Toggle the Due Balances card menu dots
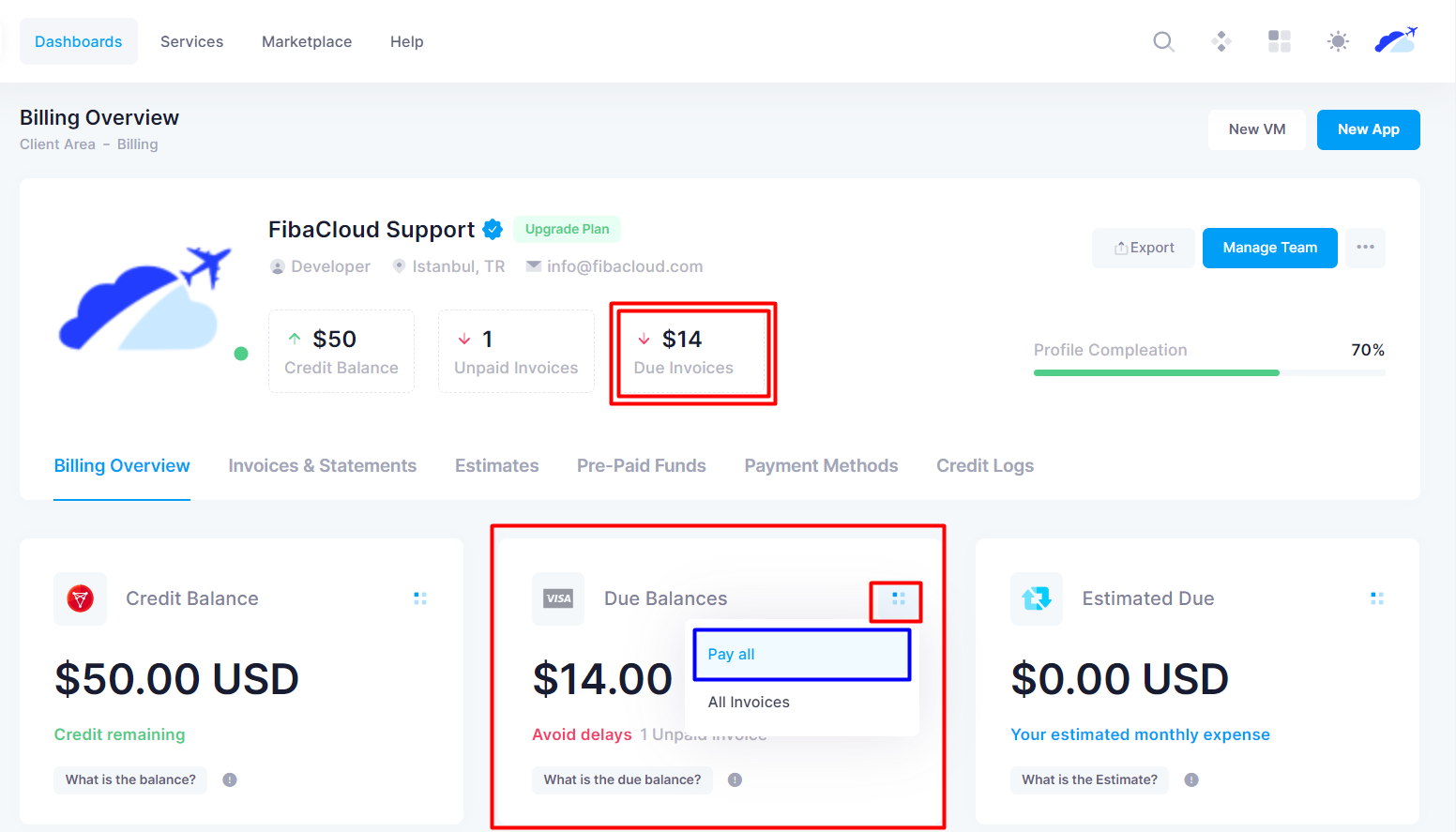 coord(898,598)
